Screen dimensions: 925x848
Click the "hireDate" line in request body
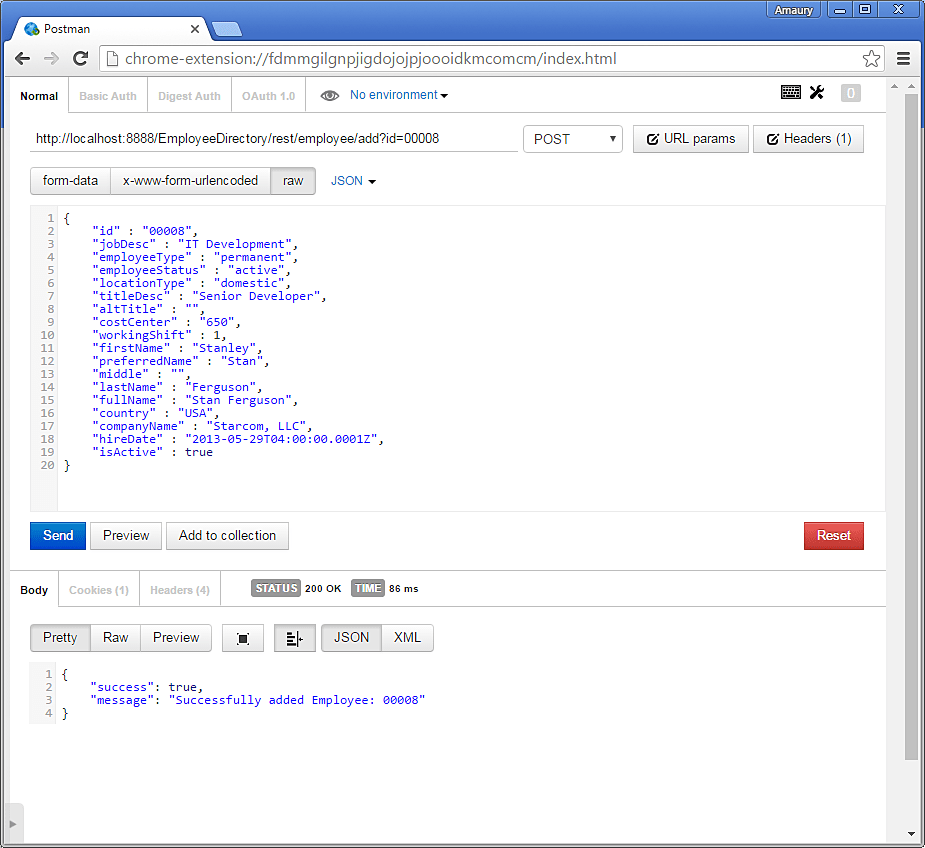tap(238, 439)
